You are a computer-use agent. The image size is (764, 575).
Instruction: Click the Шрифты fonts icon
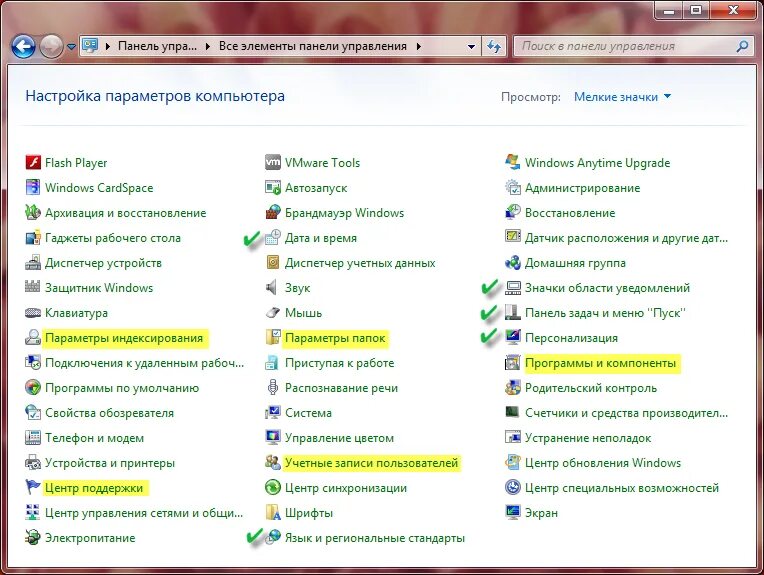(x=273, y=513)
